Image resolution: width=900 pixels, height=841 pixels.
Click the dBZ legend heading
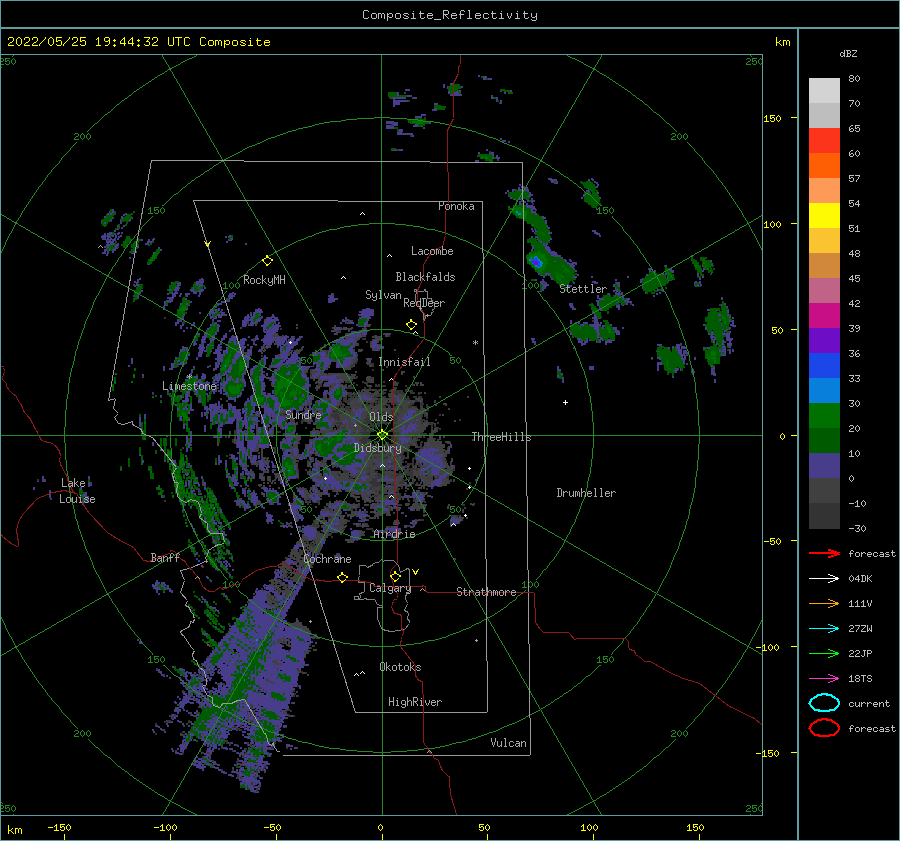[x=848, y=54]
